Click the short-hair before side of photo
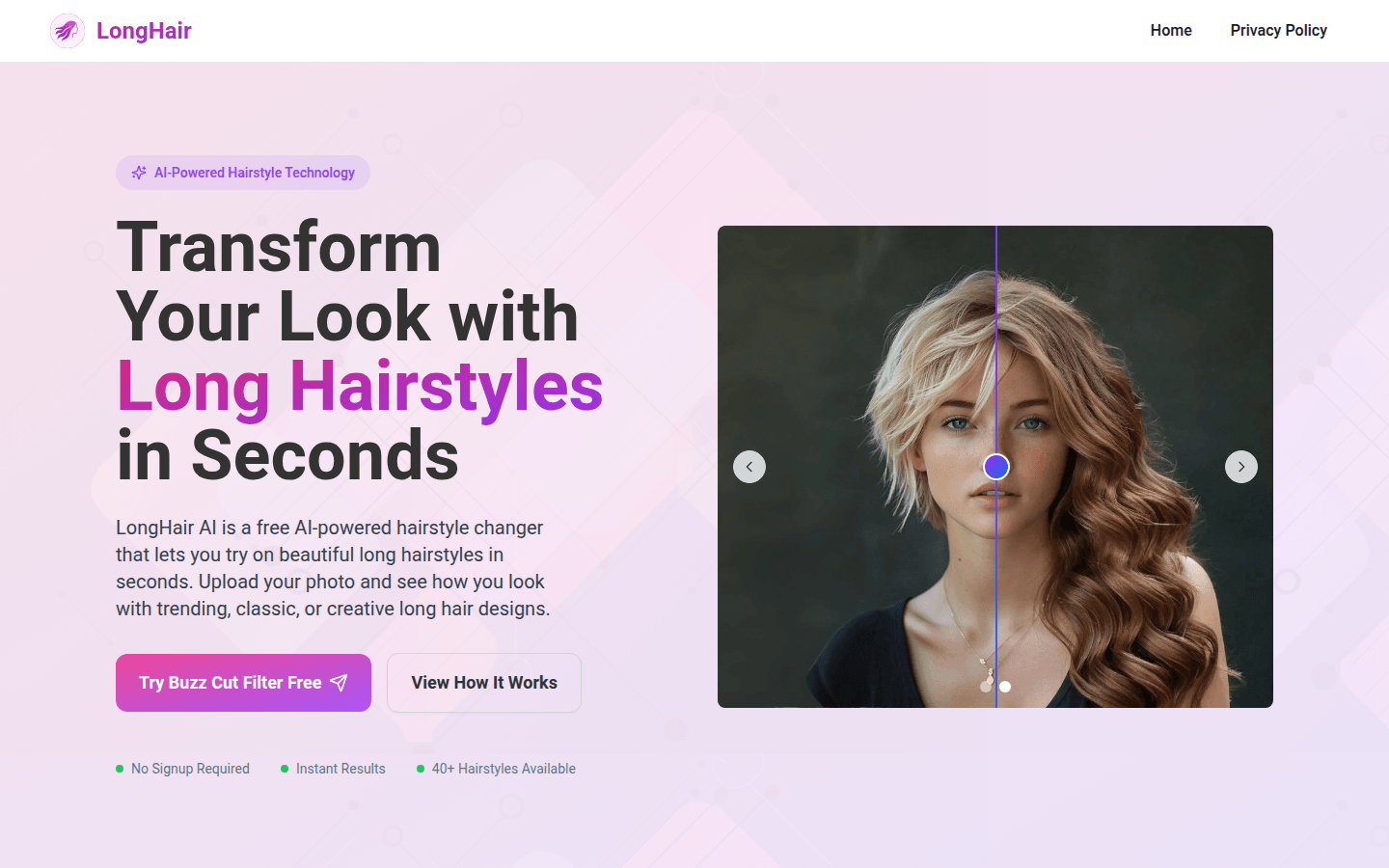Image resolution: width=1389 pixels, height=868 pixels. [857, 467]
